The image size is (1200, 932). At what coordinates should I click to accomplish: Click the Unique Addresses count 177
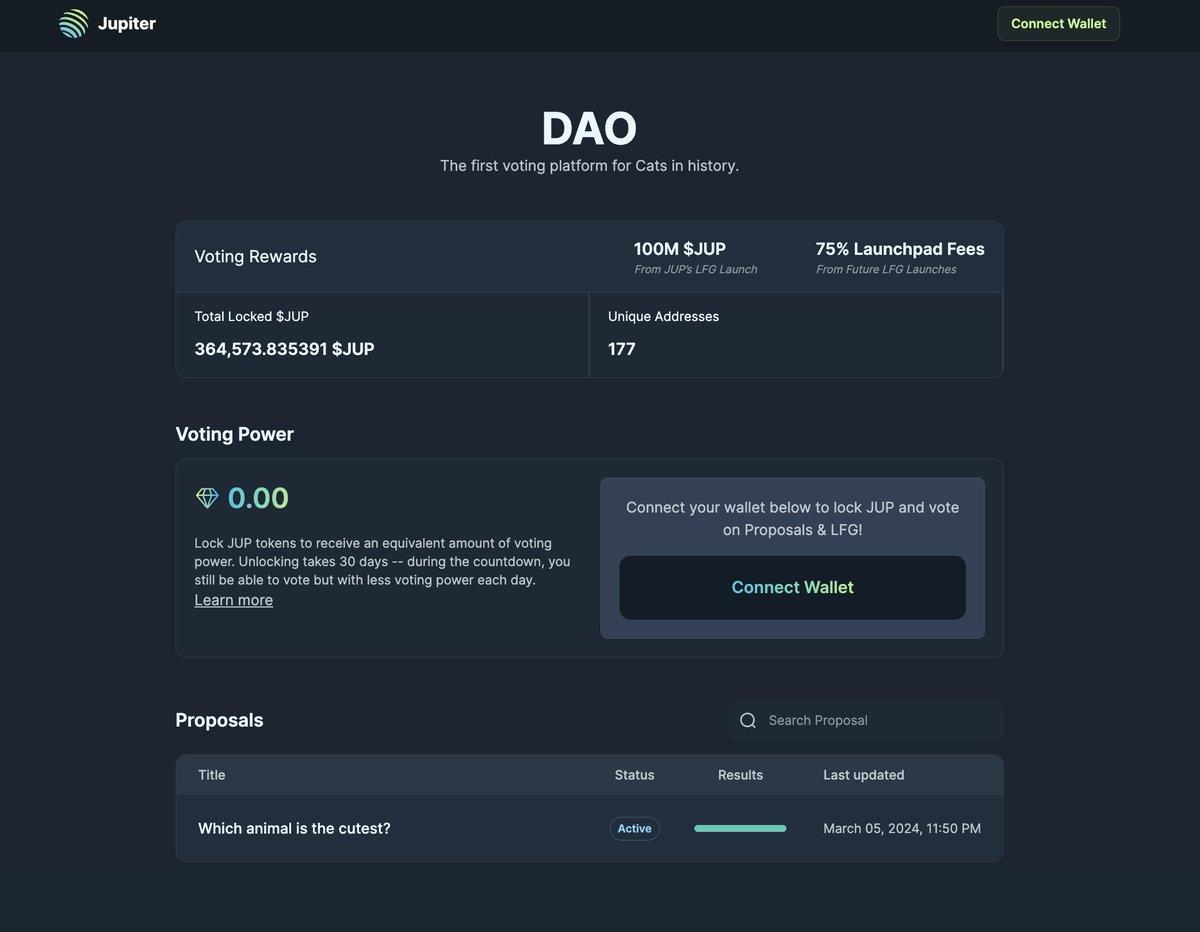click(622, 349)
